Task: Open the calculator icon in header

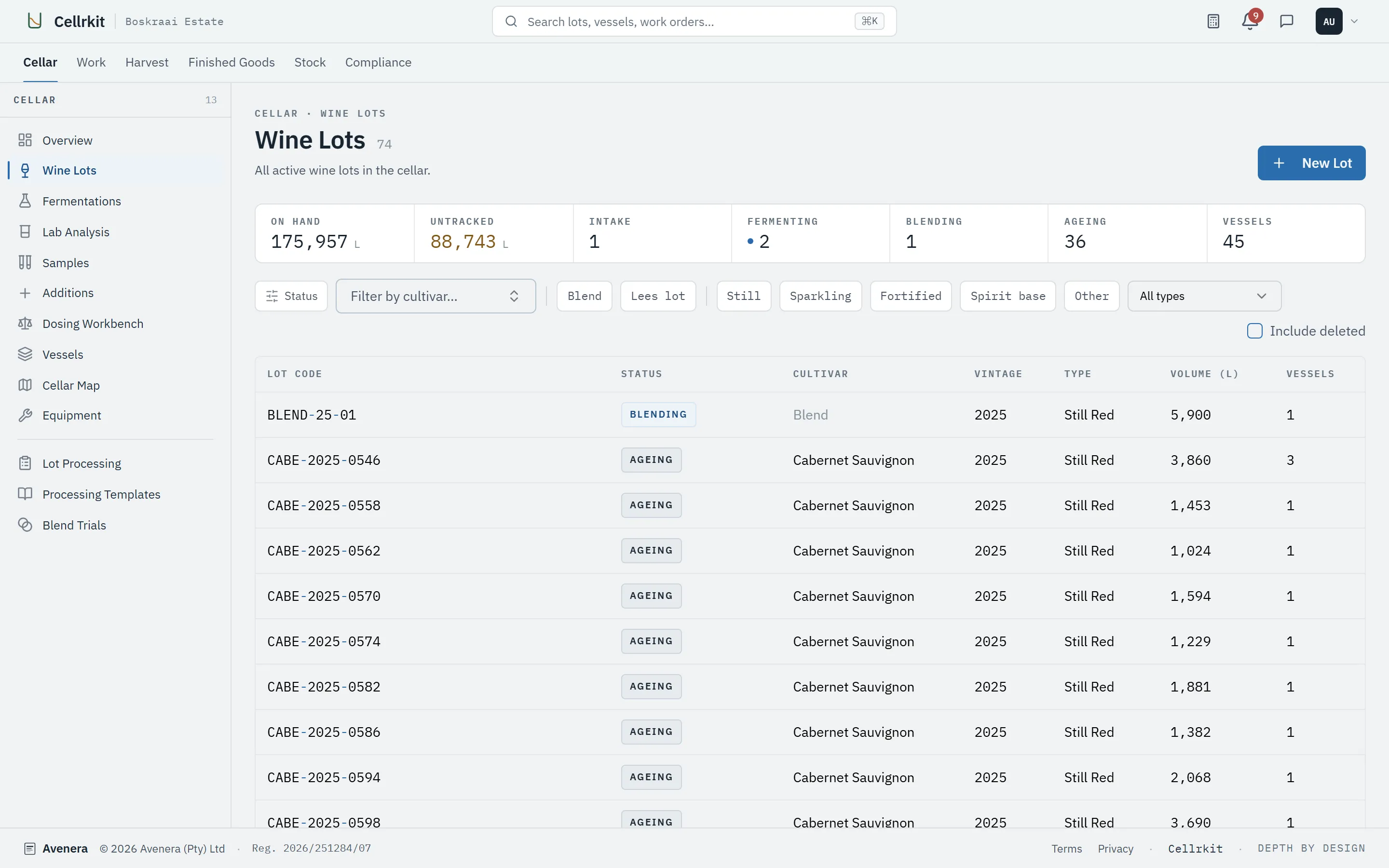Action: (x=1213, y=21)
